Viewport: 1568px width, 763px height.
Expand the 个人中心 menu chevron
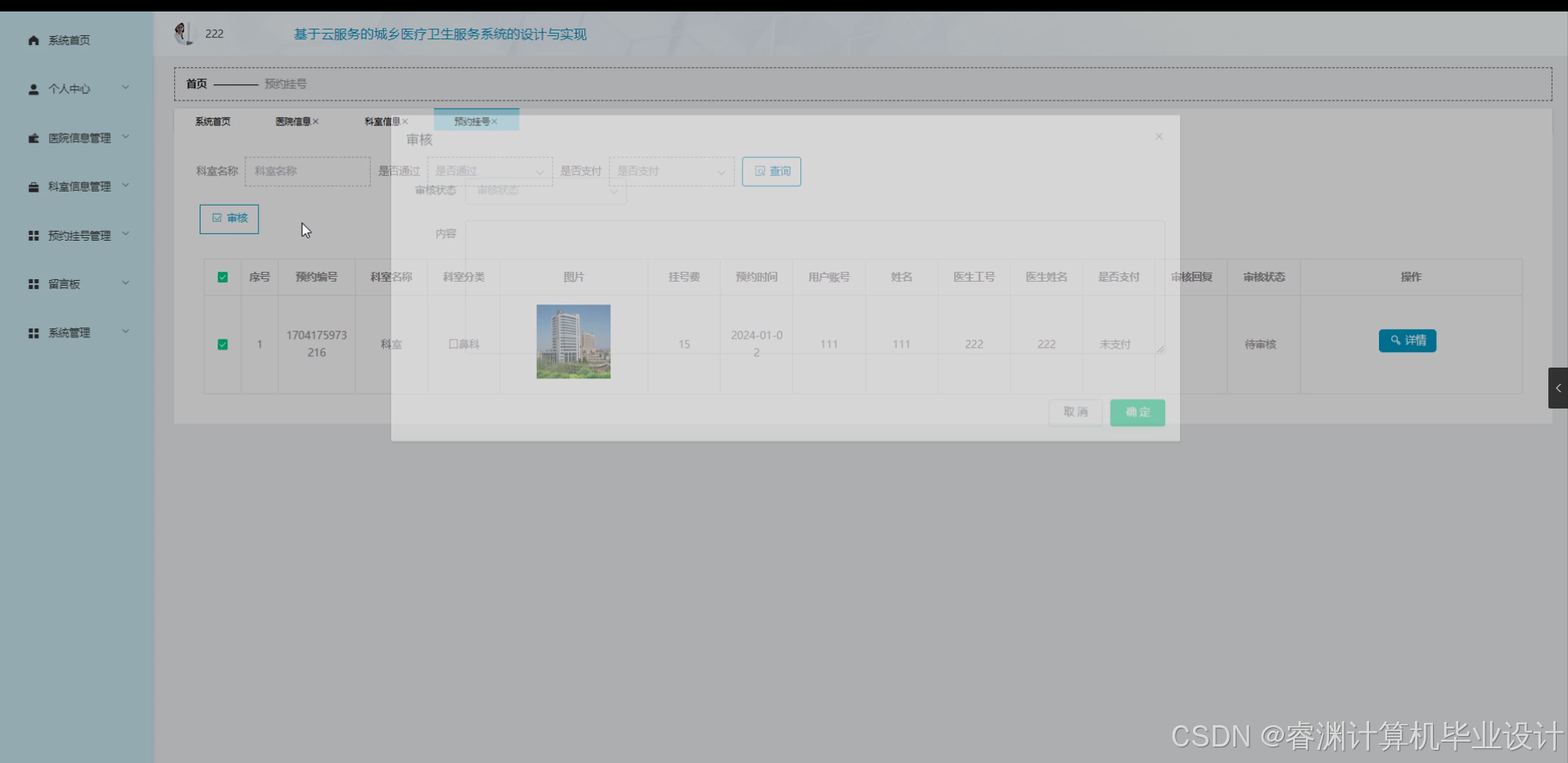point(125,88)
